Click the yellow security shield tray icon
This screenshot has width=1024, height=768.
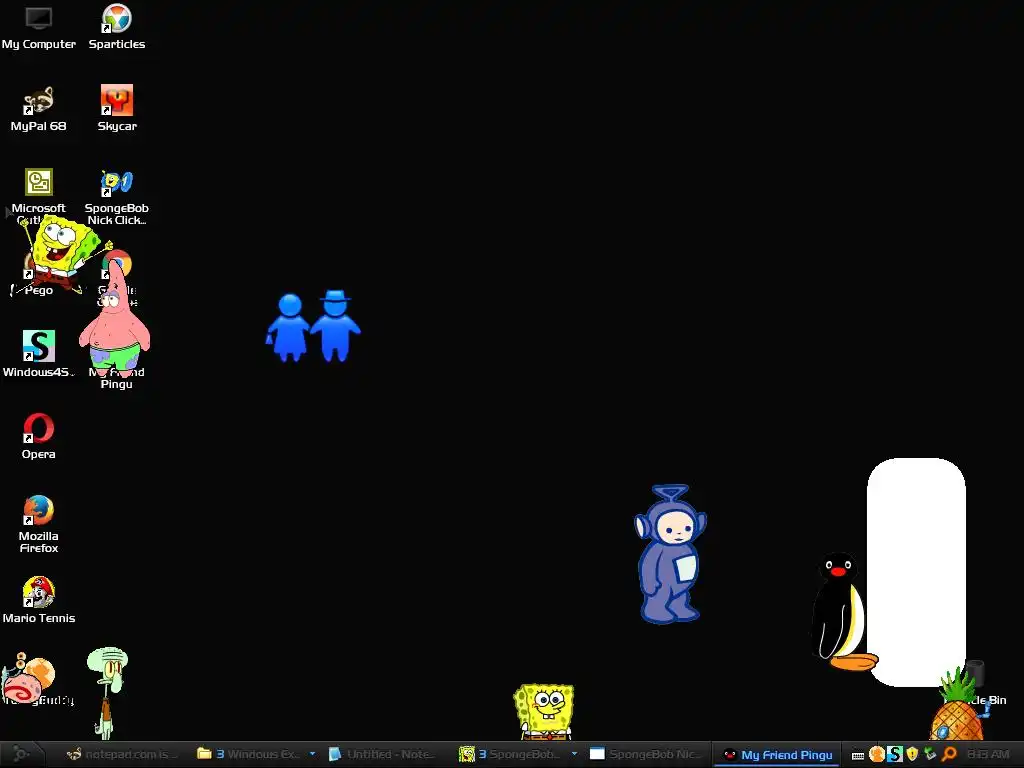pos(912,754)
